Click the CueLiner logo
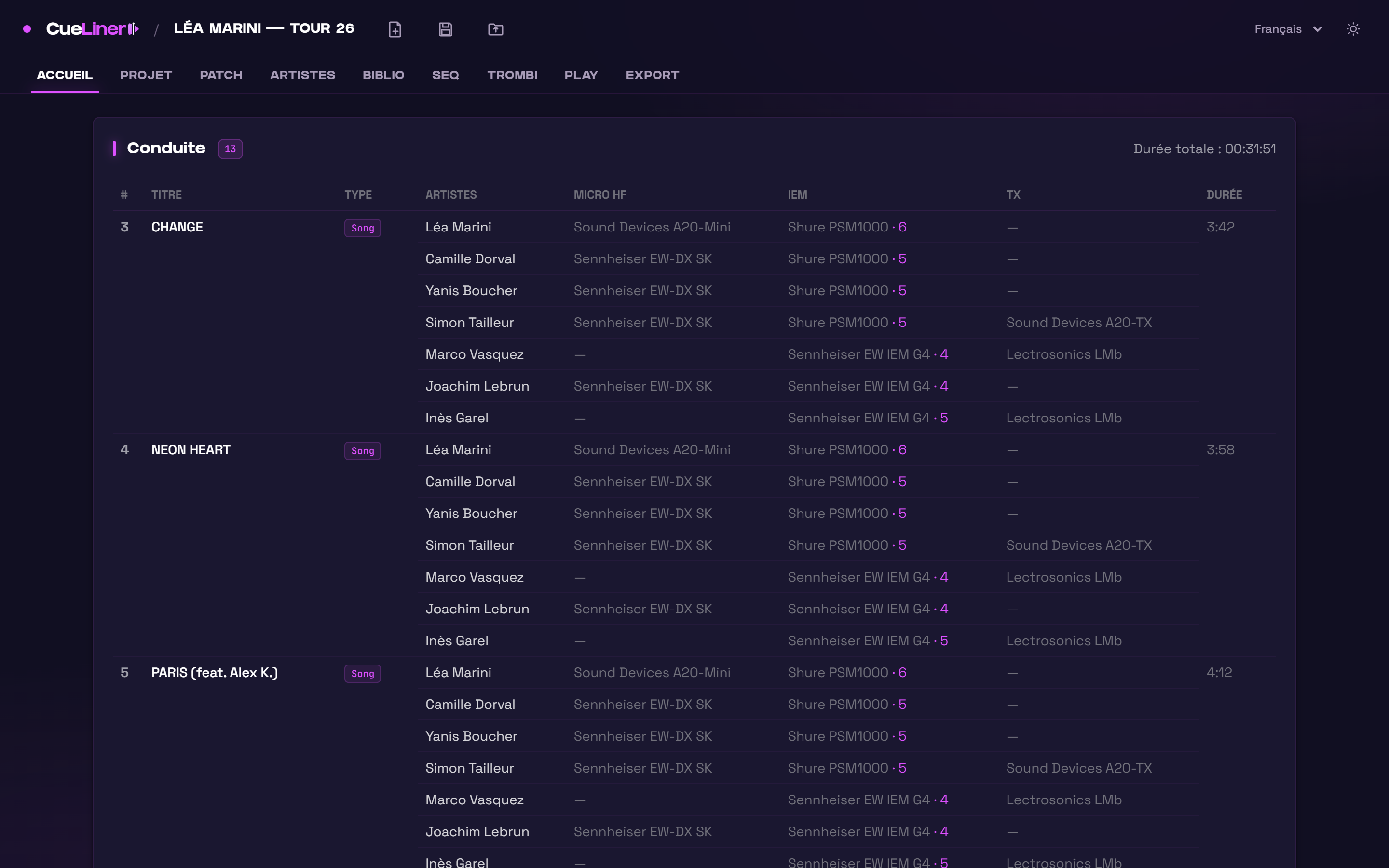1389x868 pixels. point(92,29)
